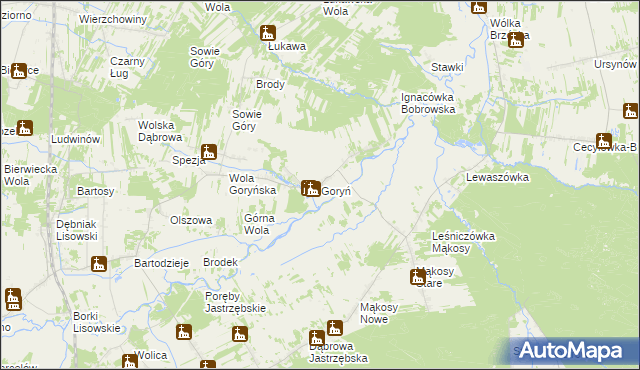Click the church icon at Łukawa
The width and height of the screenshot is (640, 370).
point(268,33)
